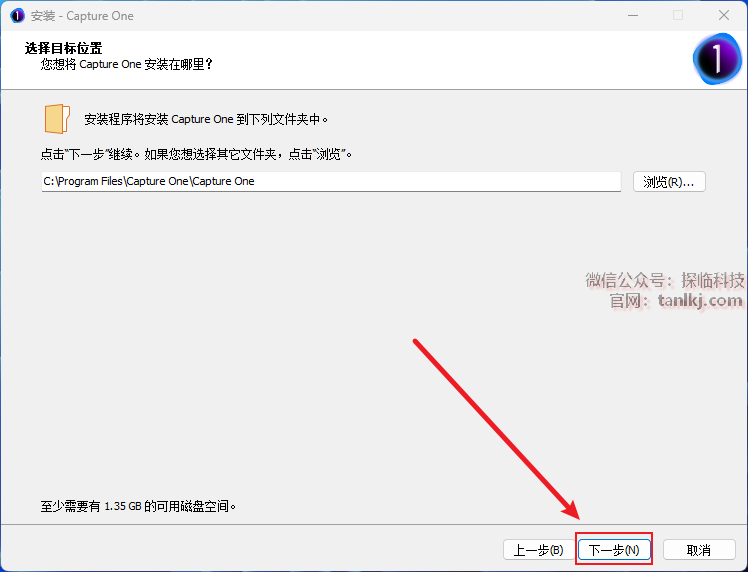Click the 下一步(N) button to continue
The image size is (748, 572).
click(x=614, y=550)
